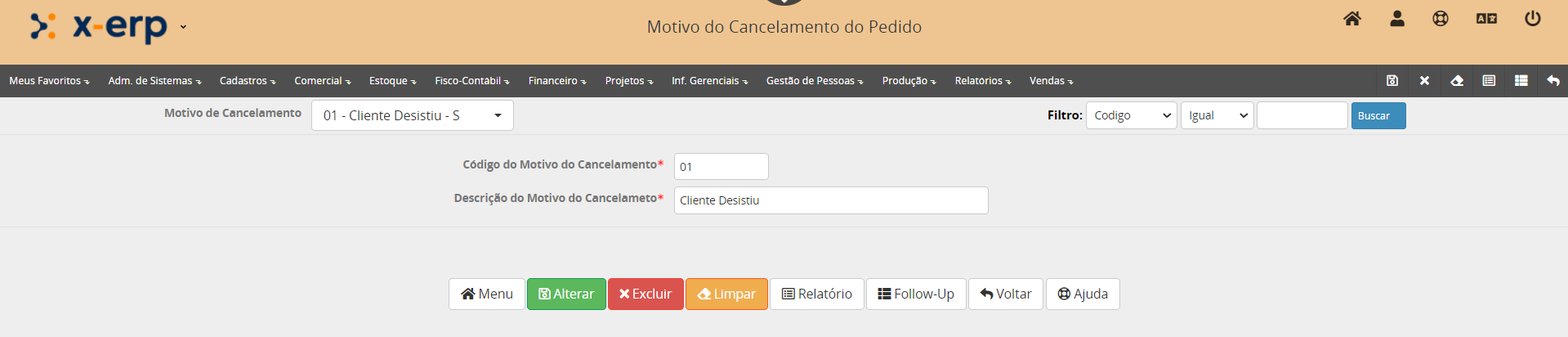Open the Igual filter operator dropdown
The width and height of the screenshot is (1568, 337).
point(1217,115)
